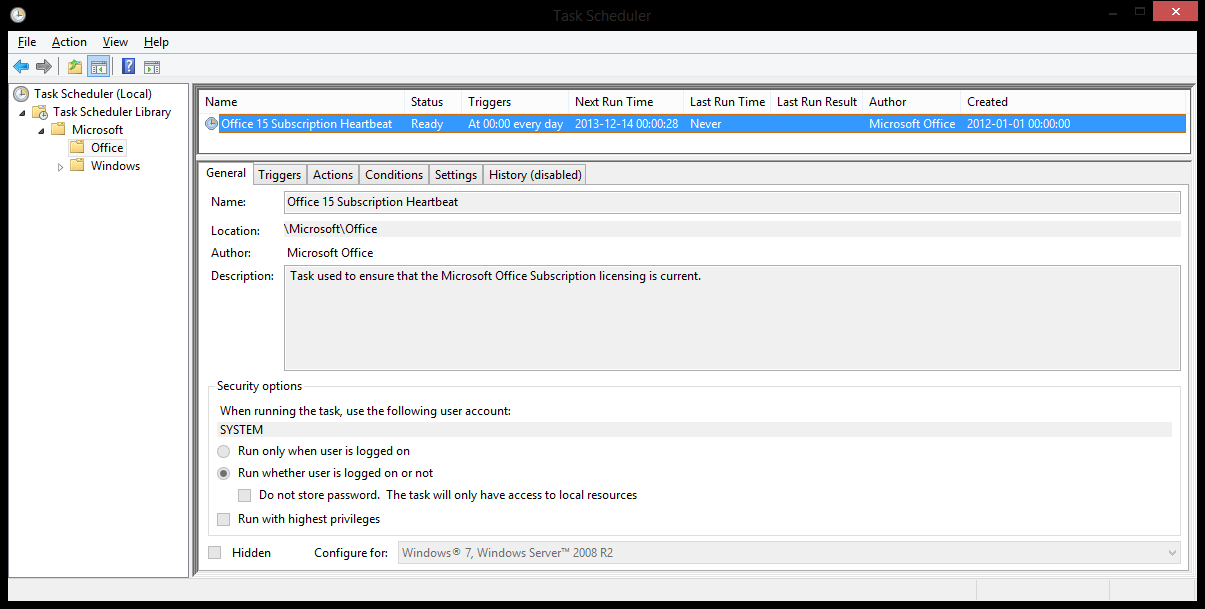Viewport: 1205px width, 609px height.
Task: Click the Forward arrow toolbar icon
Action: pyautogui.click(x=44, y=67)
